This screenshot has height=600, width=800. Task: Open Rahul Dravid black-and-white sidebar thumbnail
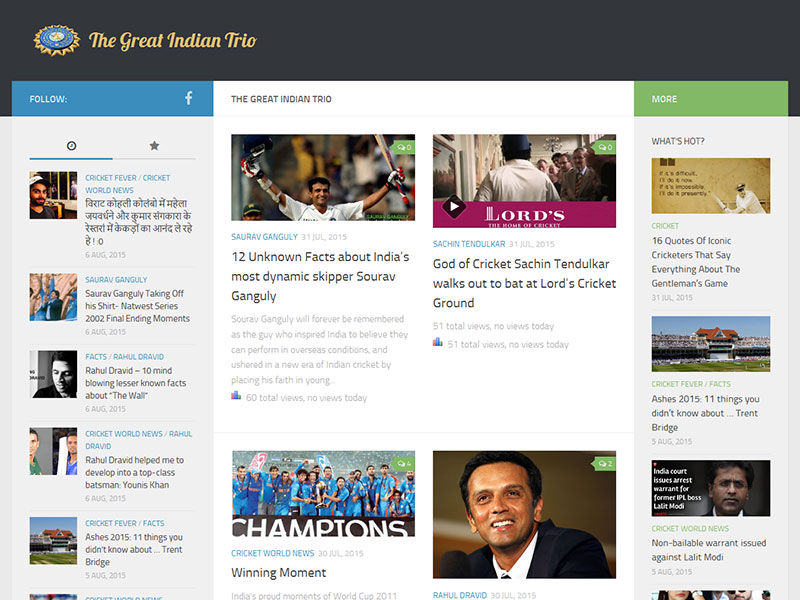click(53, 374)
